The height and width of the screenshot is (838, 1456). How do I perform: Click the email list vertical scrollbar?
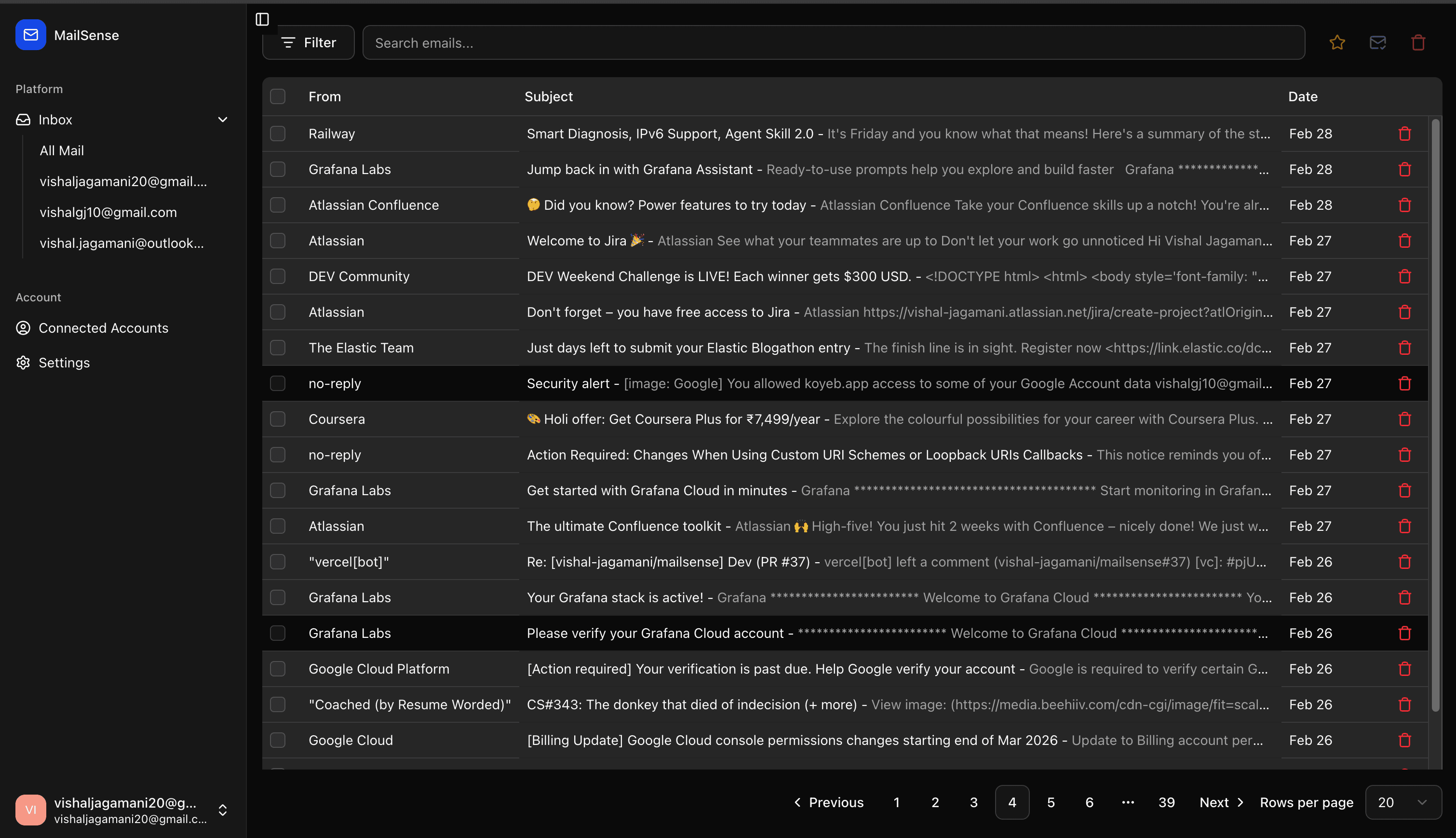1435,414
